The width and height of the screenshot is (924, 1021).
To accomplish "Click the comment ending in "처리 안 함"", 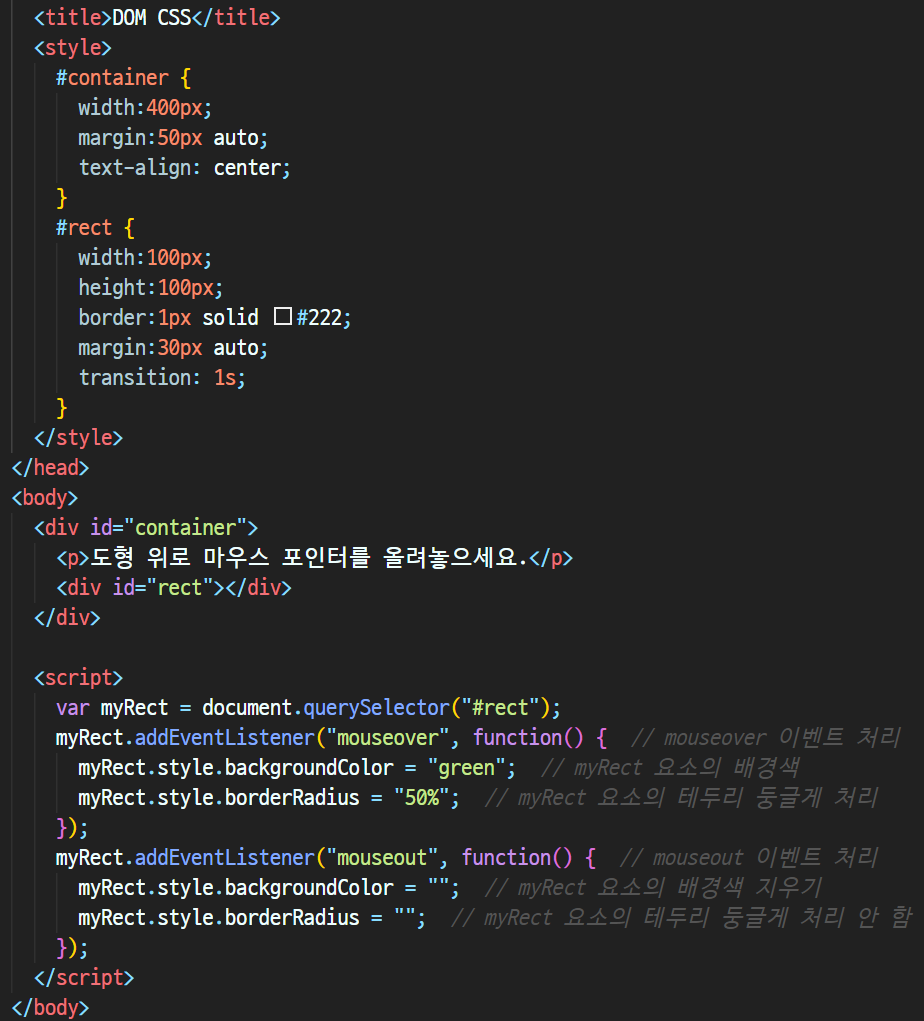I will (681, 917).
